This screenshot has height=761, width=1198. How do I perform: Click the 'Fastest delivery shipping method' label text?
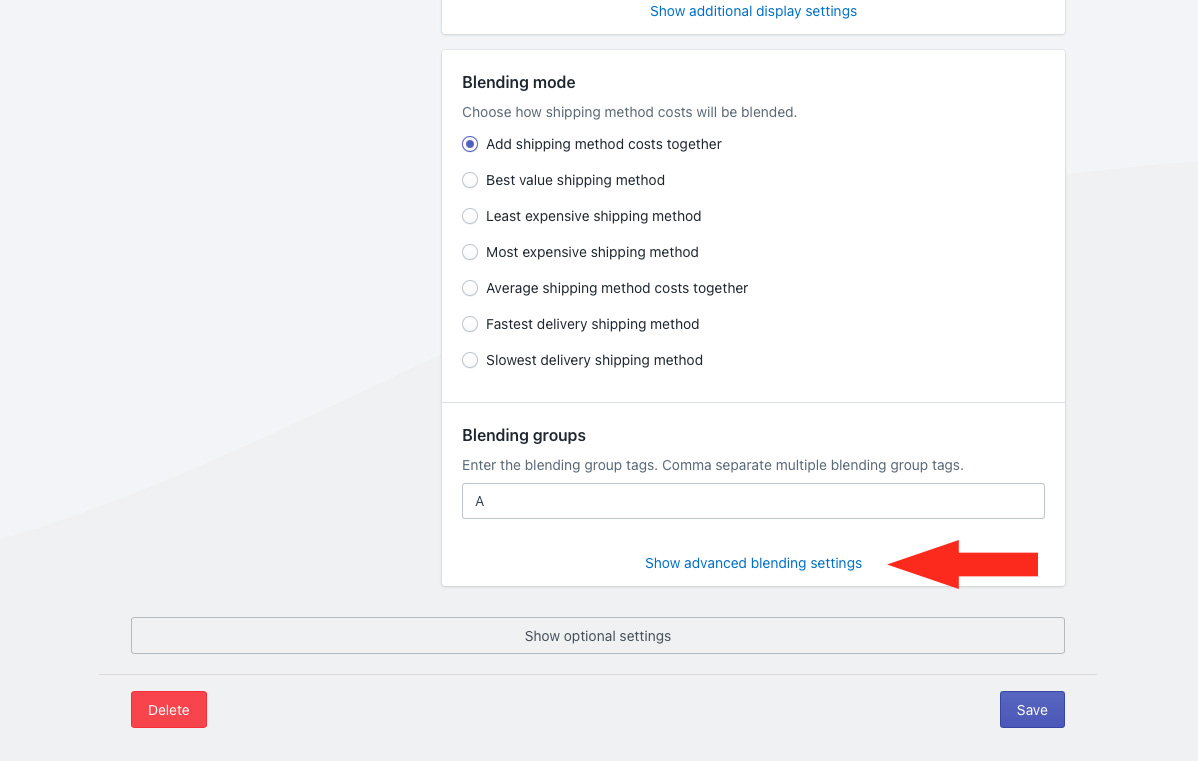(592, 324)
